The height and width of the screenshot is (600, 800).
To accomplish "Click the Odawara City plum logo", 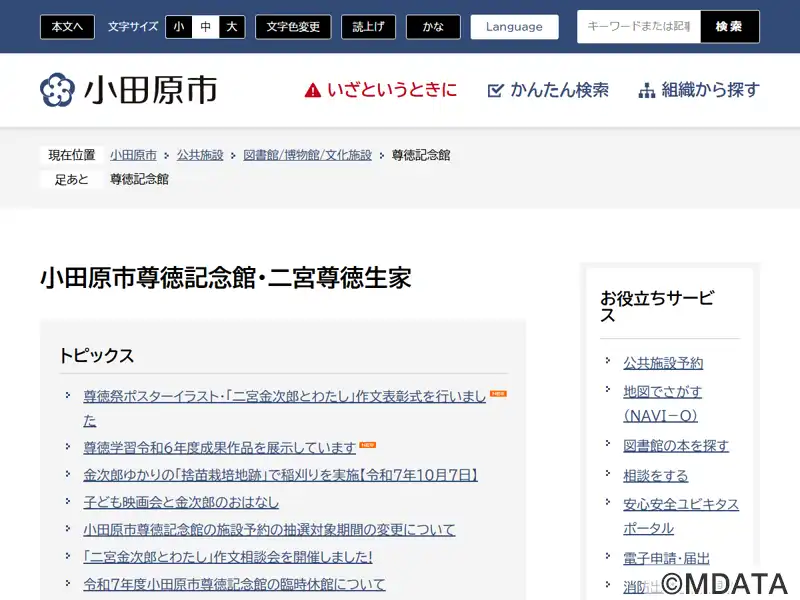I will coord(57,90).
